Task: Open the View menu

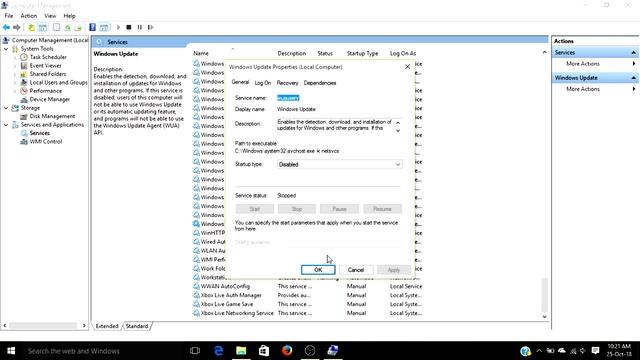Action: pos(50,16)
